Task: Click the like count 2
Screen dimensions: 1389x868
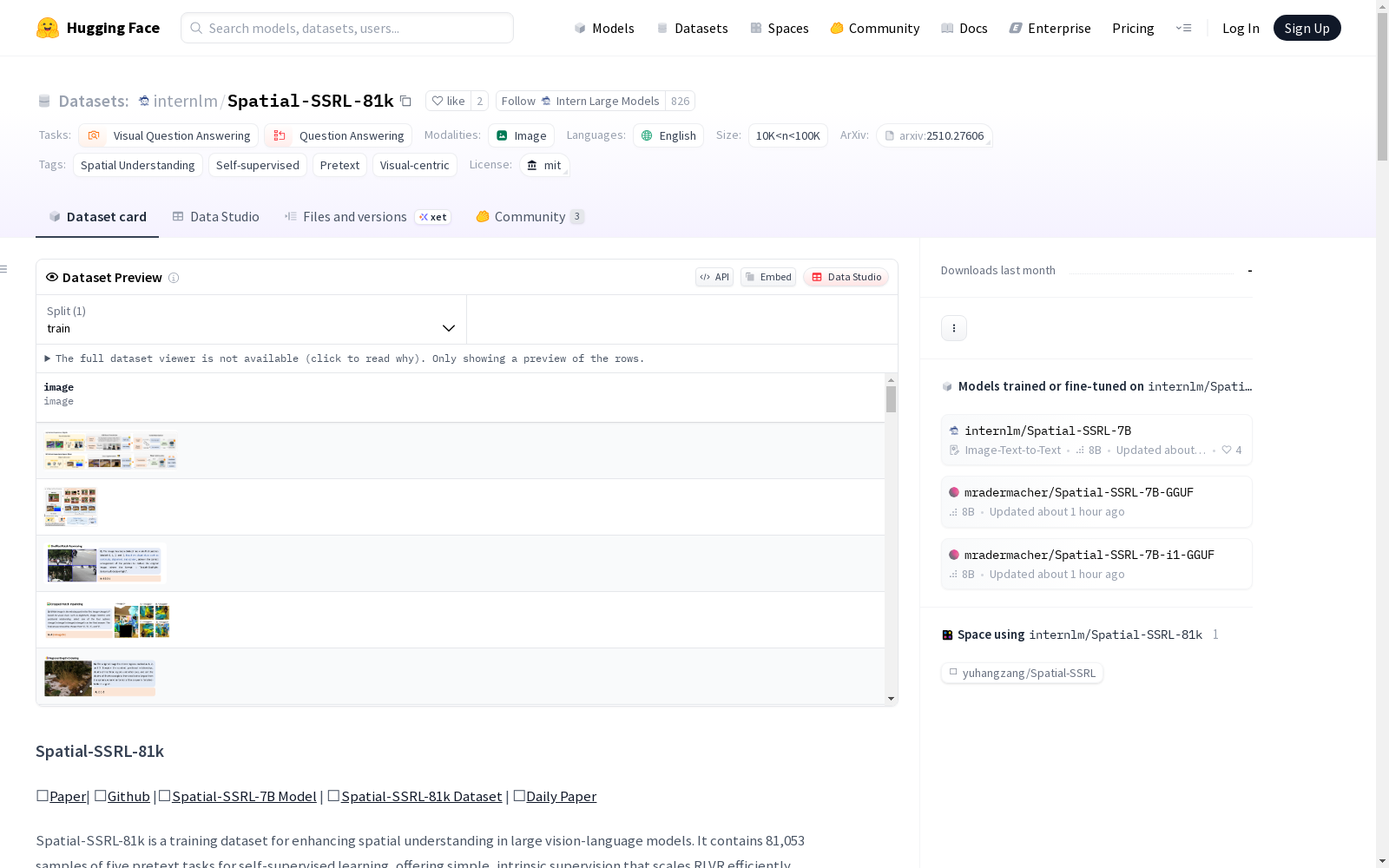Action: [479, 101]
